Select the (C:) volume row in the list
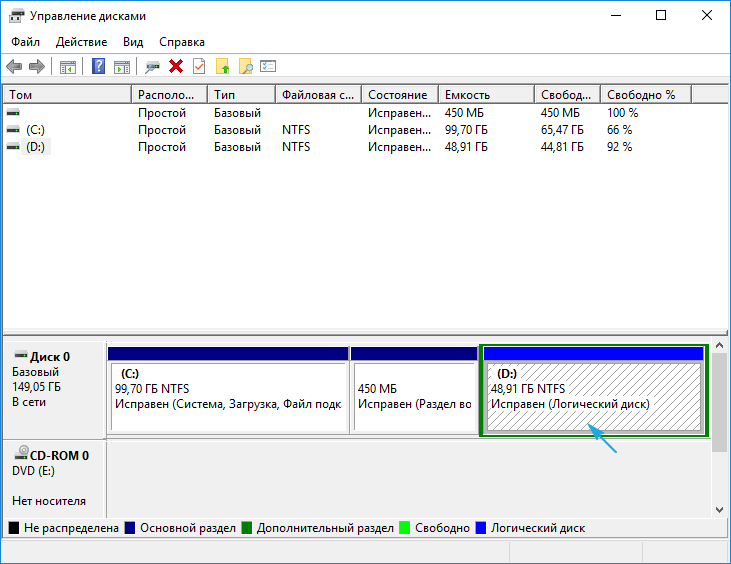The height and width of the screenshot is (564, 731). 36,130
